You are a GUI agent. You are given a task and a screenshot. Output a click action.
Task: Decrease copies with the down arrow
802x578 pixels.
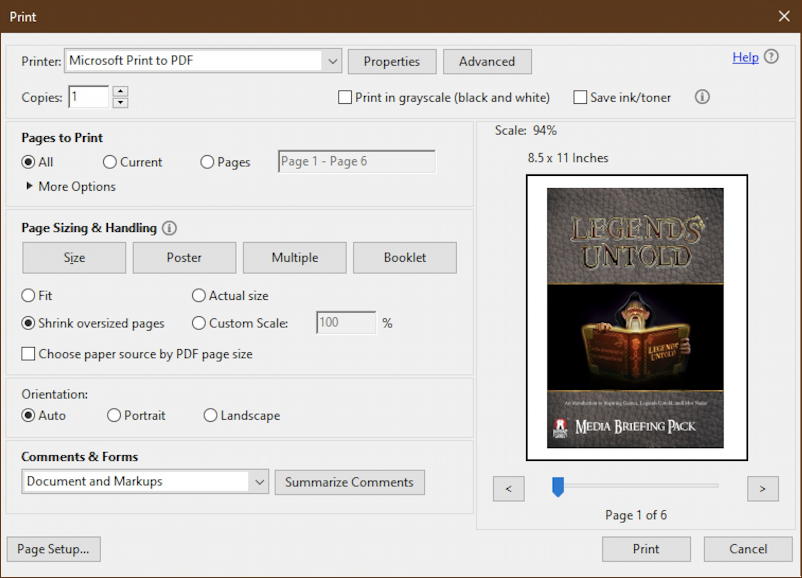coord(120,102)
